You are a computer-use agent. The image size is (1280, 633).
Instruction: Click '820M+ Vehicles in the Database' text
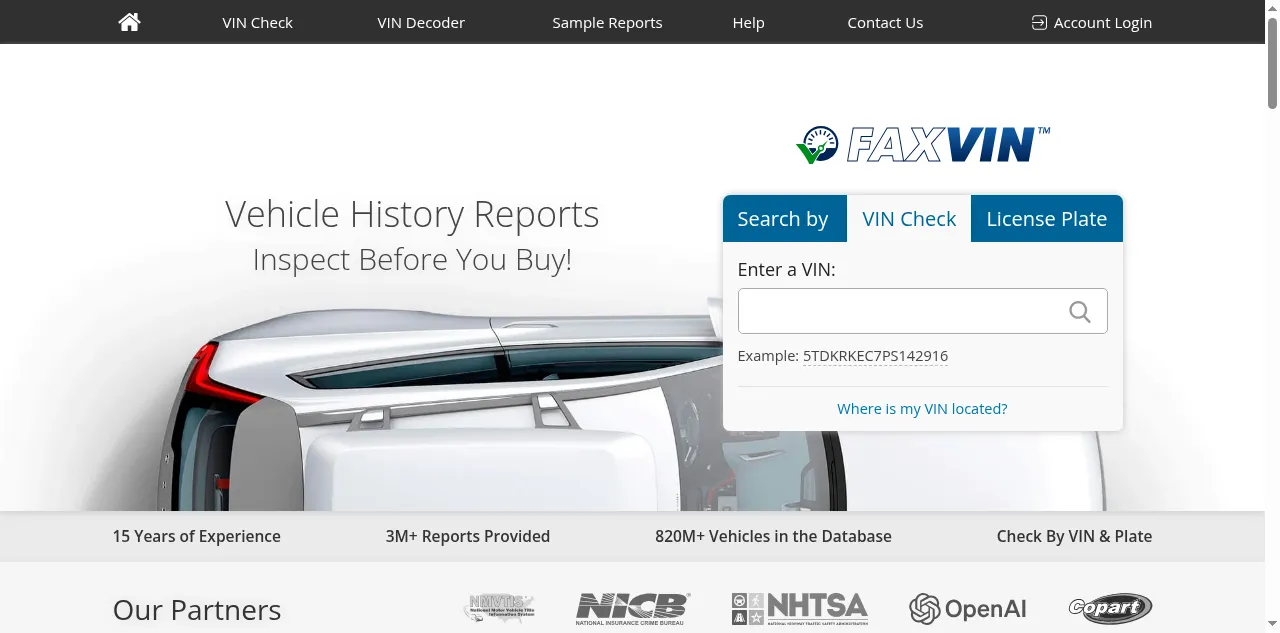773,536
